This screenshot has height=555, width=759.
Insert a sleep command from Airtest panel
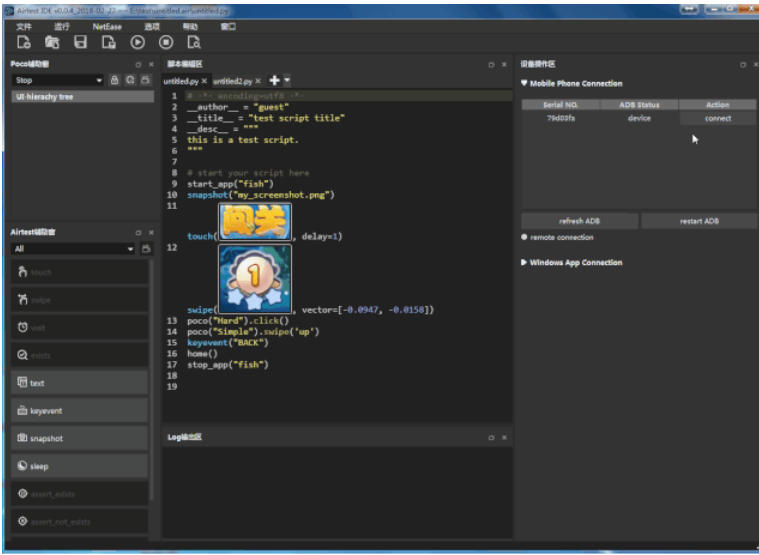pyautogui.click(x=79, y=466)
